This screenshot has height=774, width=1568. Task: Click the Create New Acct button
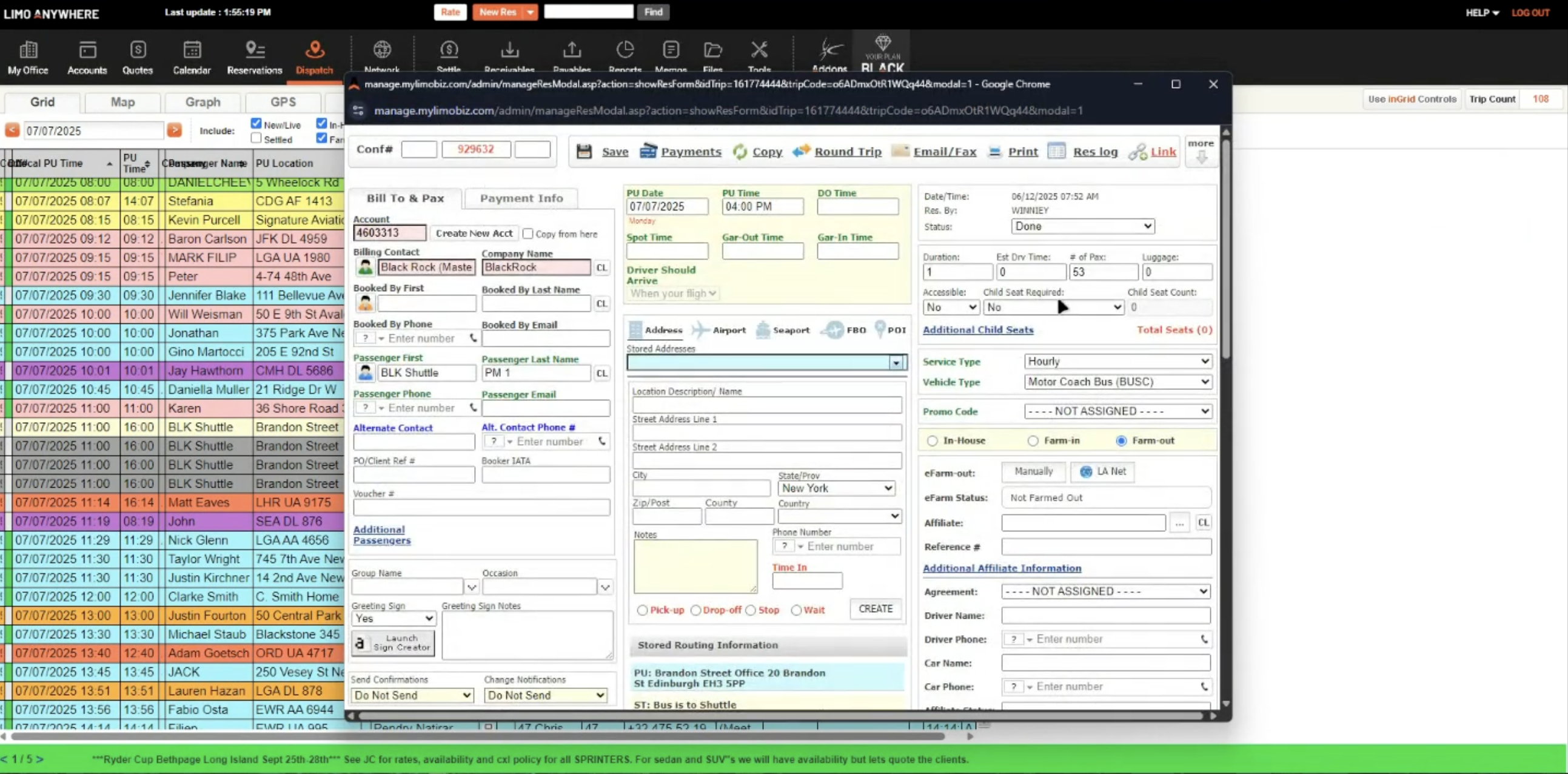474,234
